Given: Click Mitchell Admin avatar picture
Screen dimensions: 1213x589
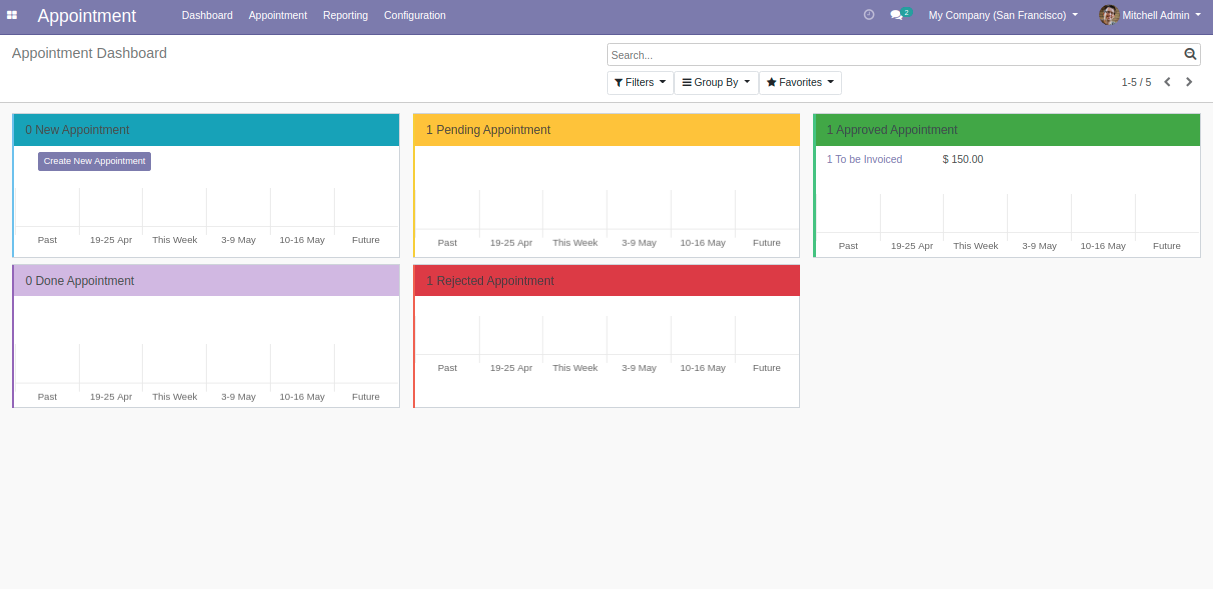Looking at the screenshot, I should click(1108, 15).
